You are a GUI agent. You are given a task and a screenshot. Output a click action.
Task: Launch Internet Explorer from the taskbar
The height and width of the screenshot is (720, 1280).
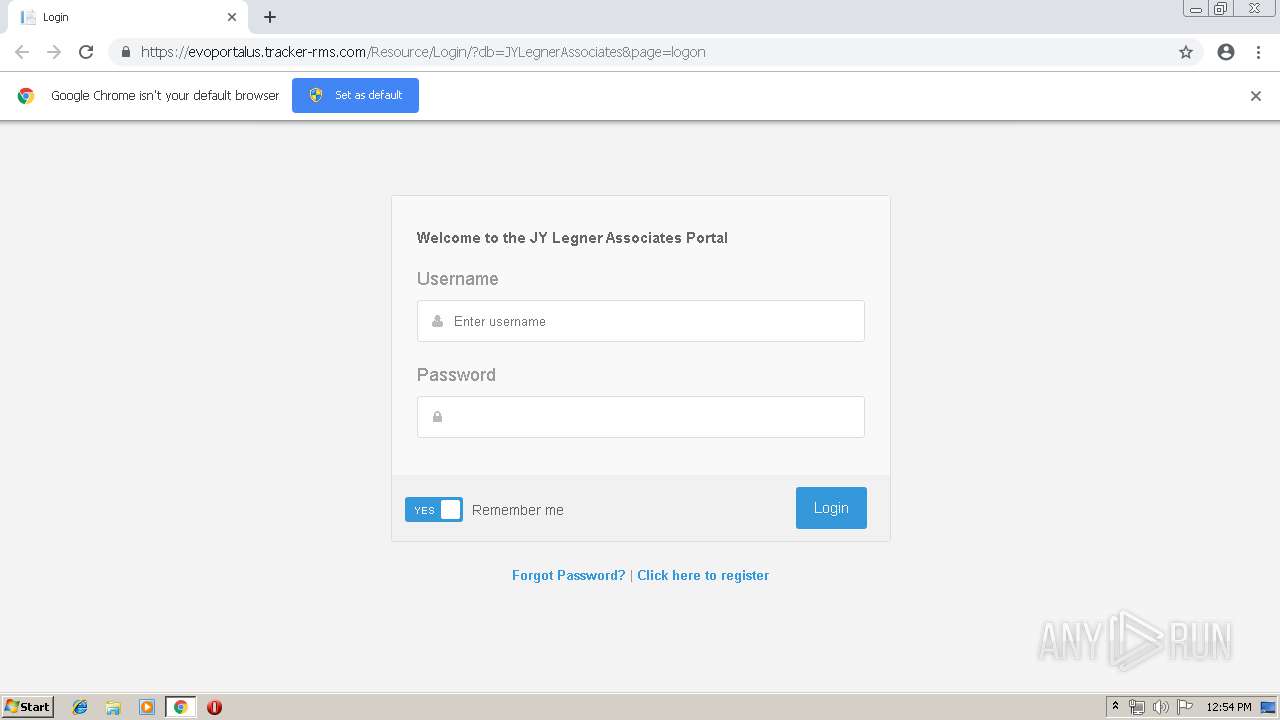80,707
